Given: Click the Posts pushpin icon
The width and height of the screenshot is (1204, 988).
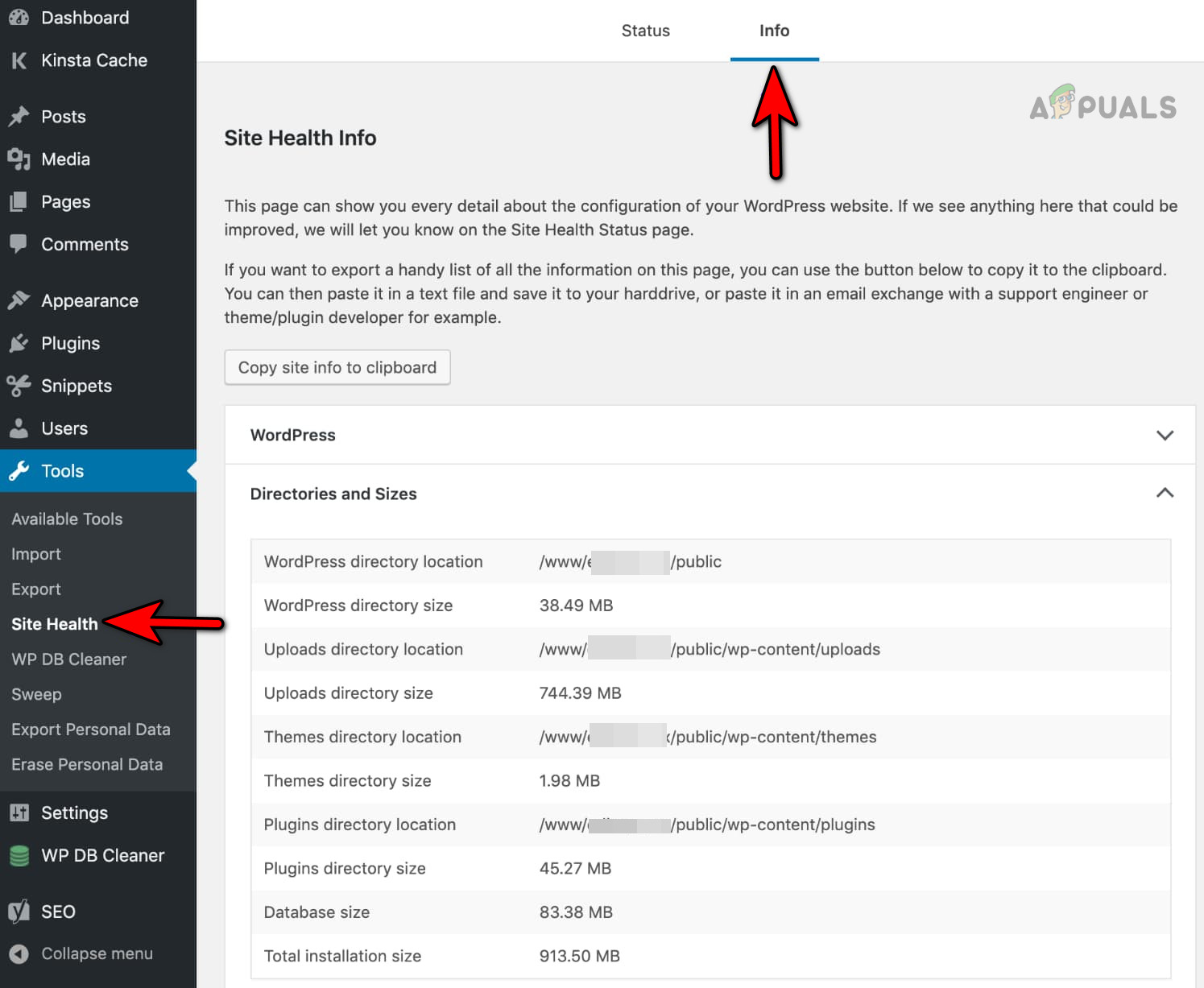Looking at the screenshot, I should point(19,116).
